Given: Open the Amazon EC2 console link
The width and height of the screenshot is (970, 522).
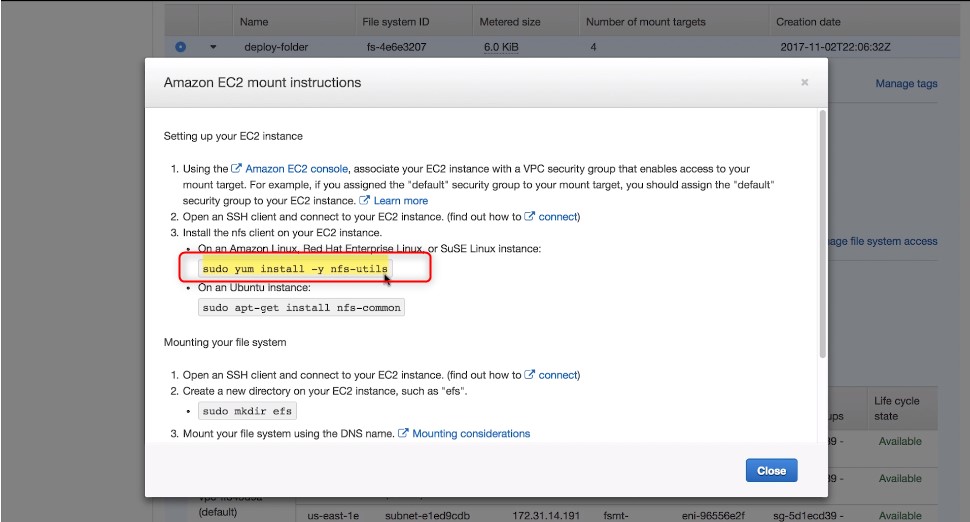Looking at the screenshot, I should coord(296,169).
